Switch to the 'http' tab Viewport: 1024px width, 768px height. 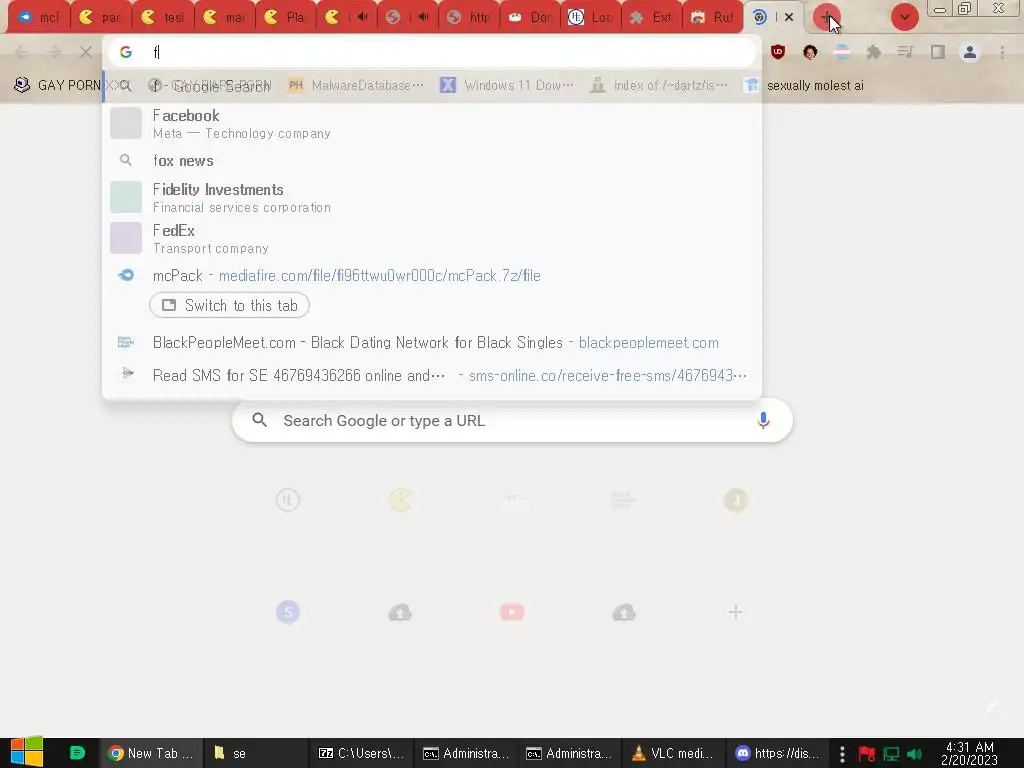(469, 18)
